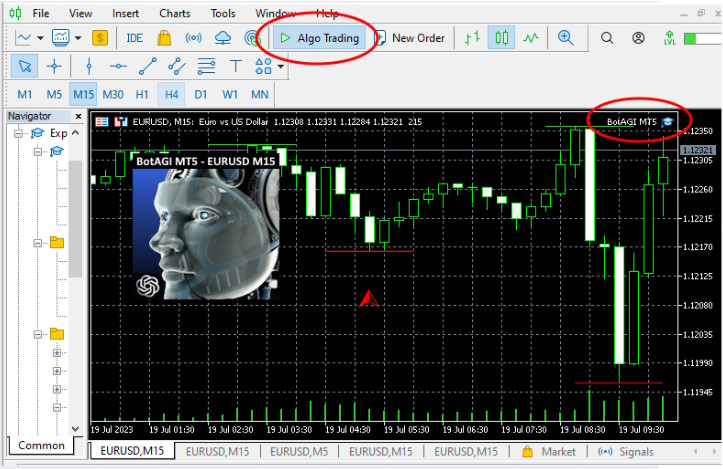Viewport: 723px width, 469px height.
Task: Open the VPS cloud icon
Action: pos(223,38)
